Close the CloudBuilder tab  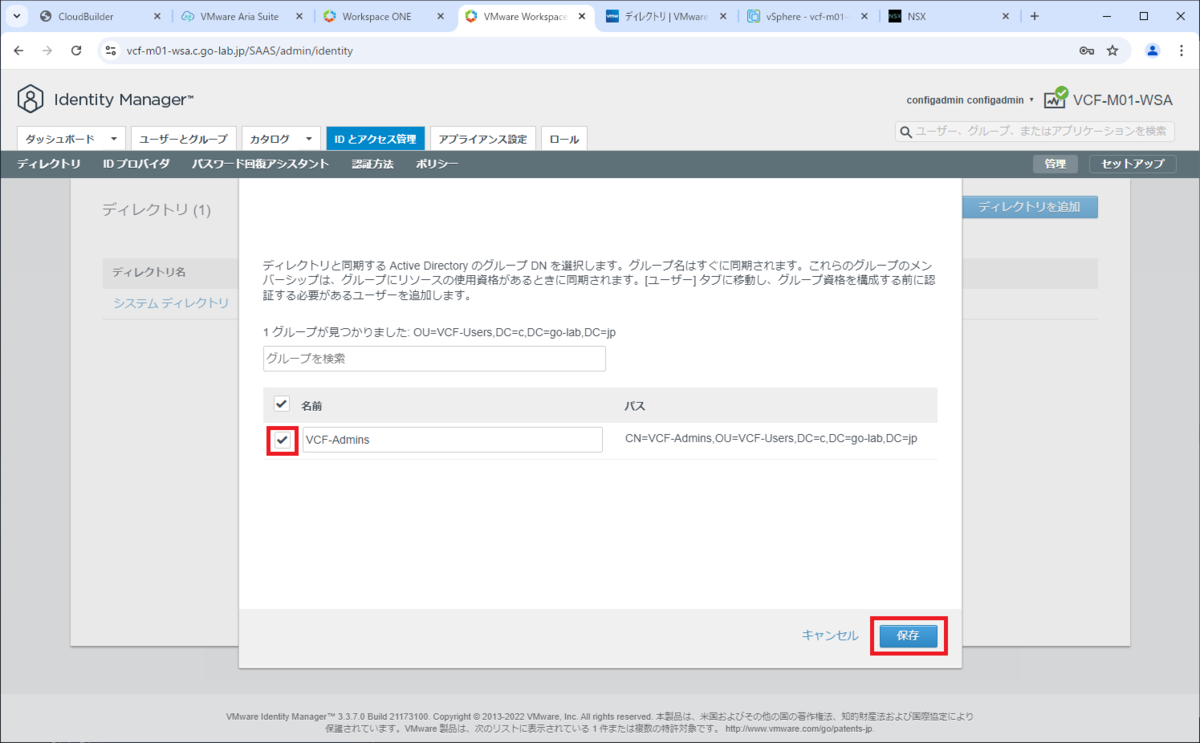tap(157, 17)
